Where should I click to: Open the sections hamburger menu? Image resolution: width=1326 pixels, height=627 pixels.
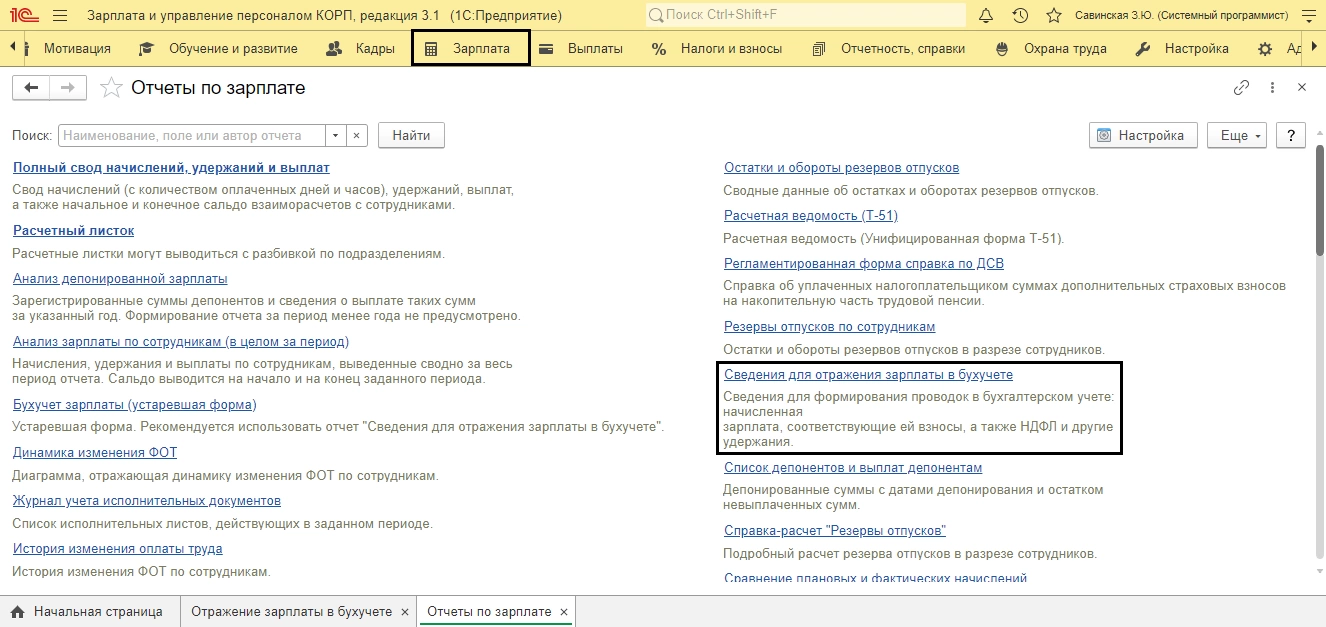(60, 16)
